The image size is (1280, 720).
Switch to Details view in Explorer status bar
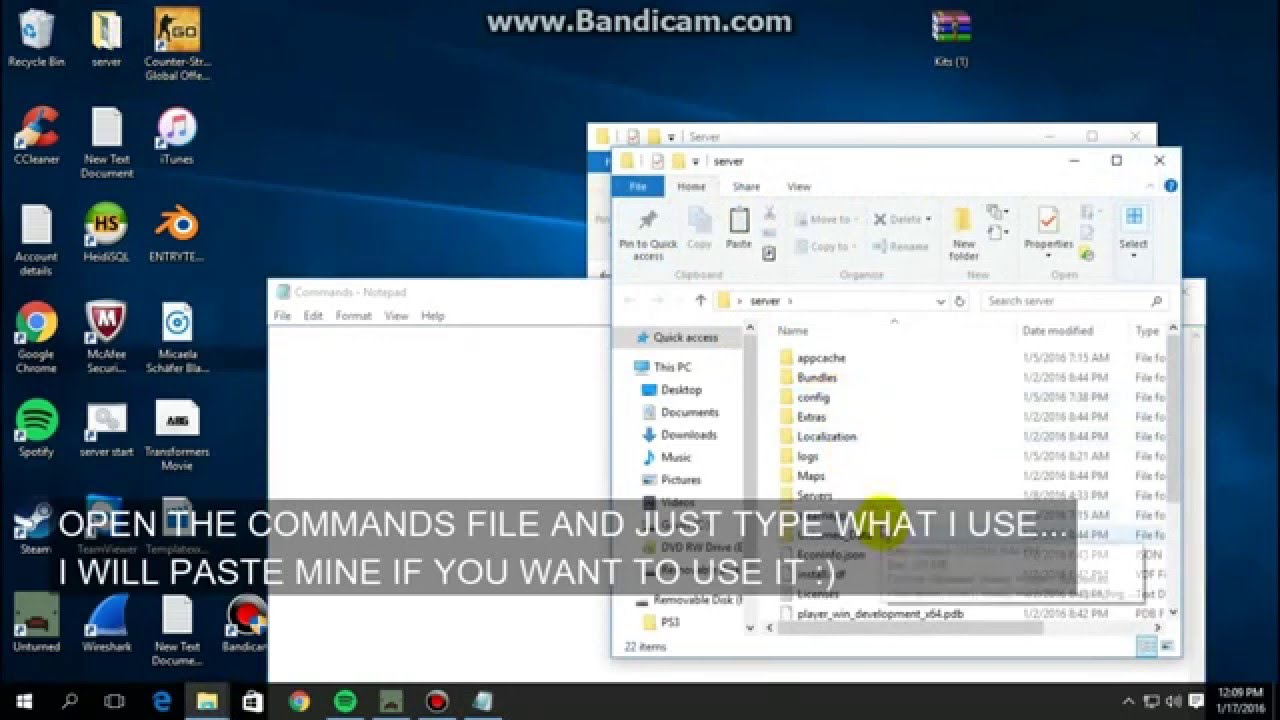coord(1147,647)
